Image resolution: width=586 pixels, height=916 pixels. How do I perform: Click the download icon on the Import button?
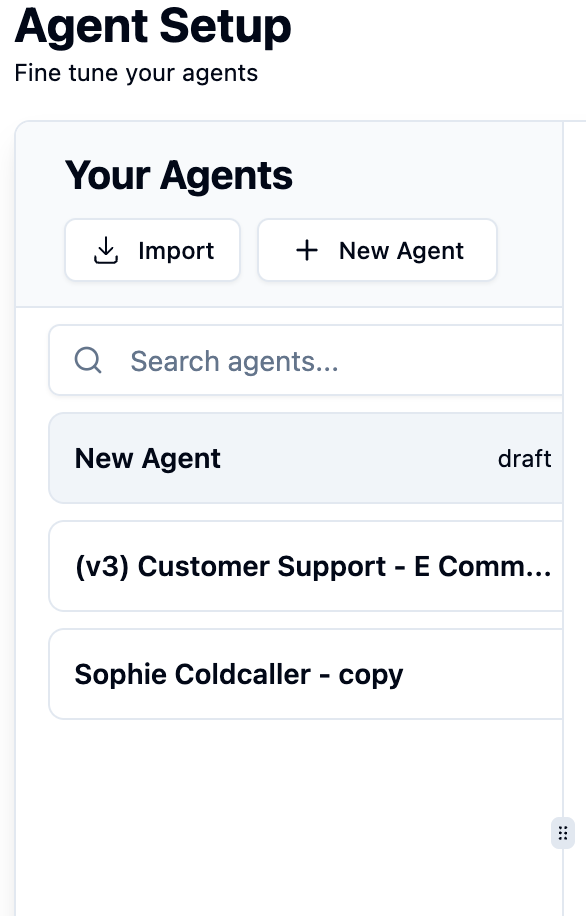click(x=105, y=250)
